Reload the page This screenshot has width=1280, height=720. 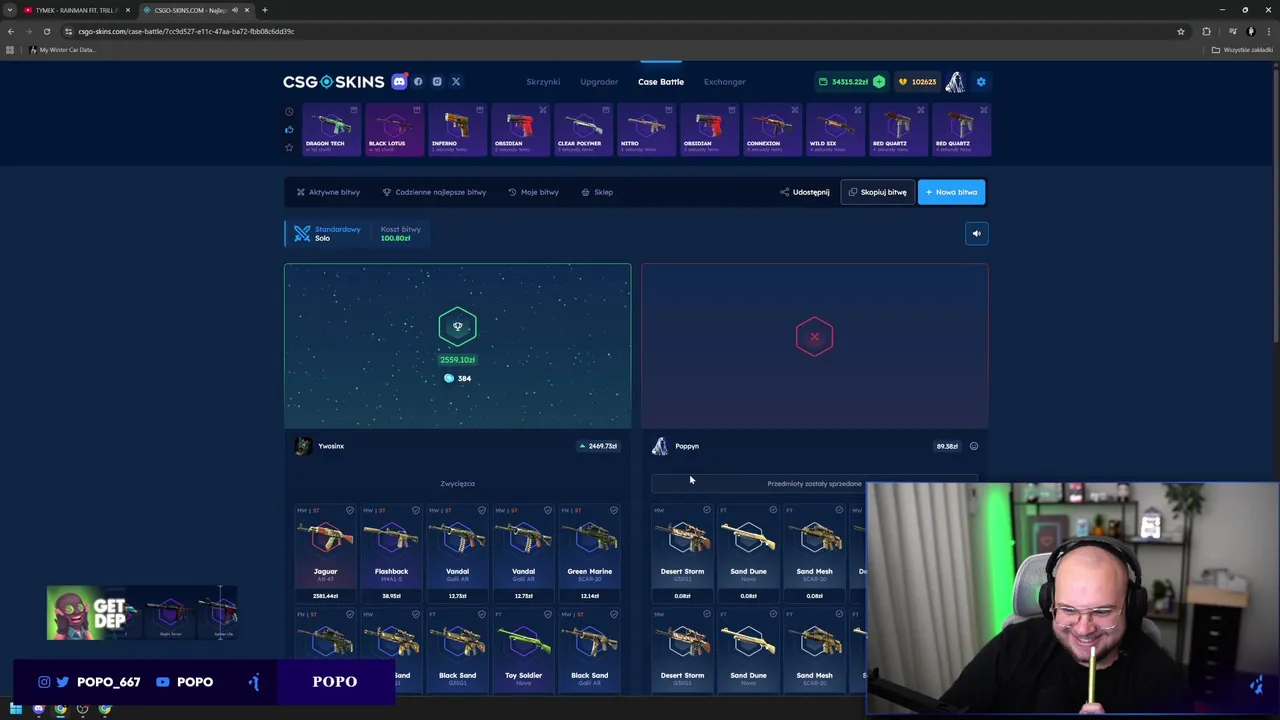pyautogui.click(x=46, y=31)
